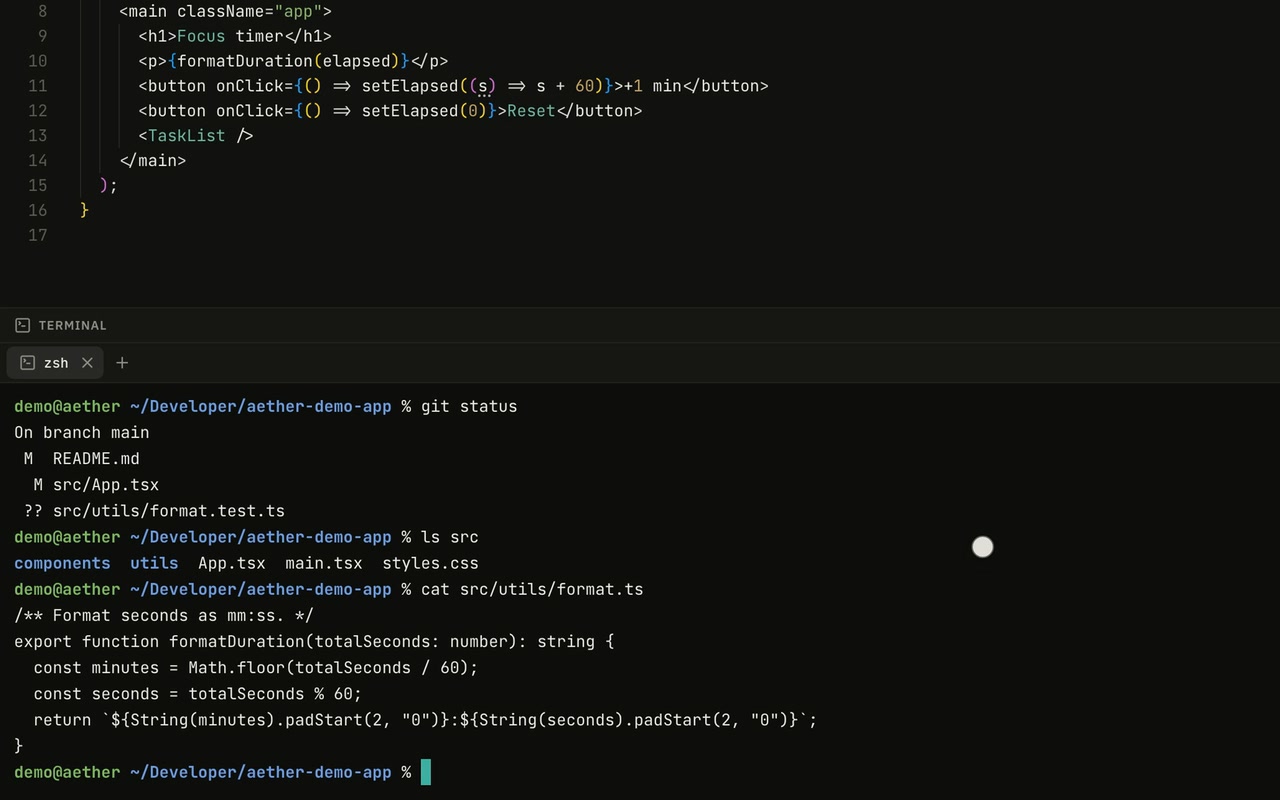Select the zsh terminal tab
Viewport: 1280px width, 800px height.
click(54, 363)
